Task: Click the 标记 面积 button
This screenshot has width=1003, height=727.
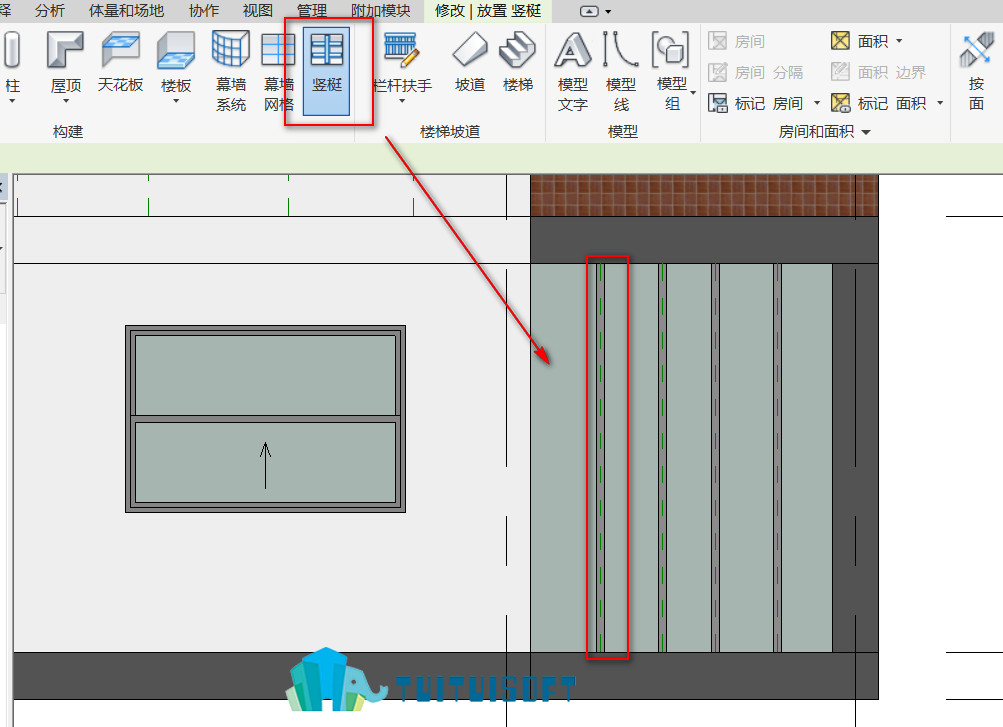Action: [879, 103]
